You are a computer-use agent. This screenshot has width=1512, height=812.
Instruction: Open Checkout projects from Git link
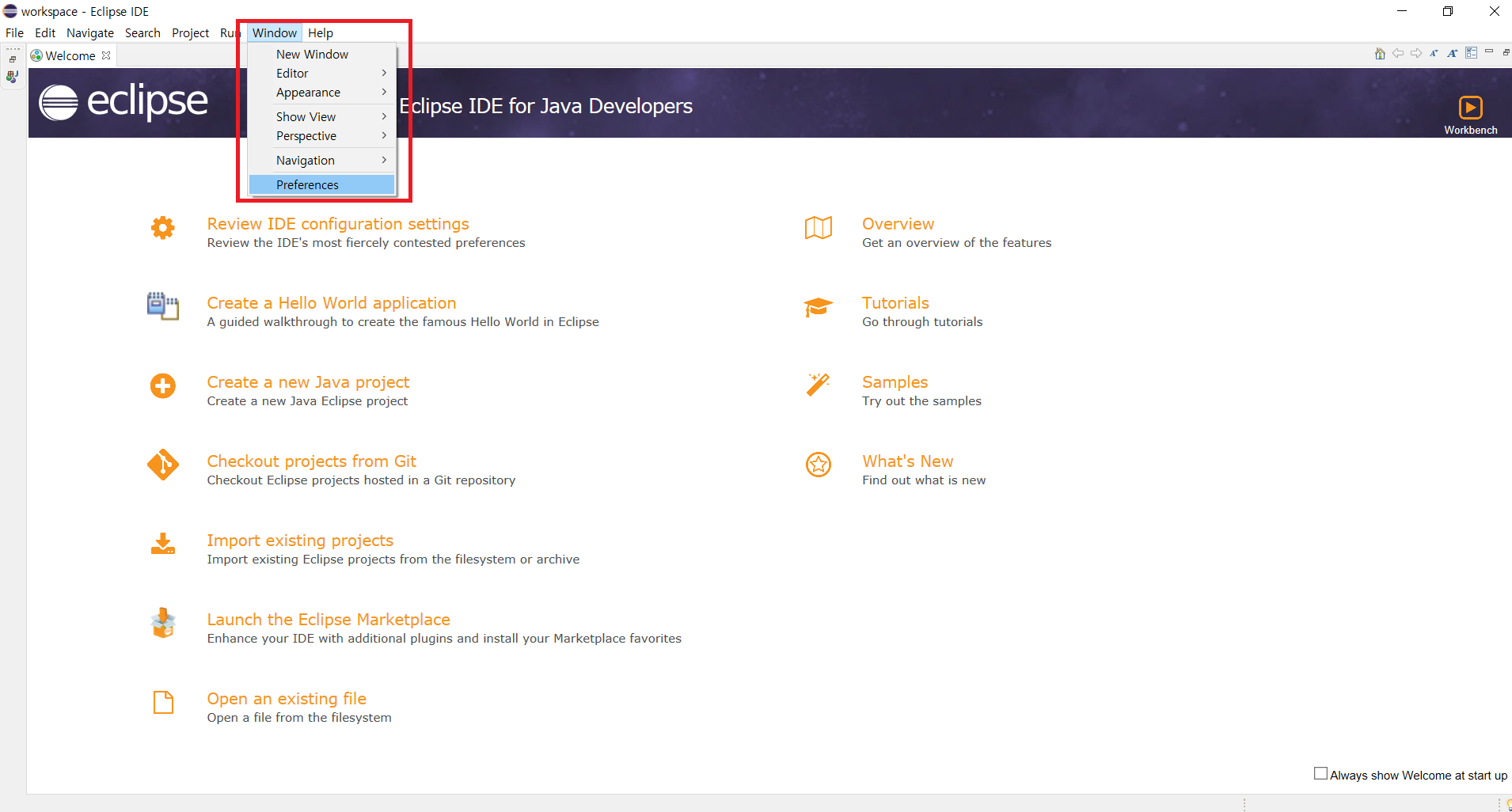coord(311,461)
